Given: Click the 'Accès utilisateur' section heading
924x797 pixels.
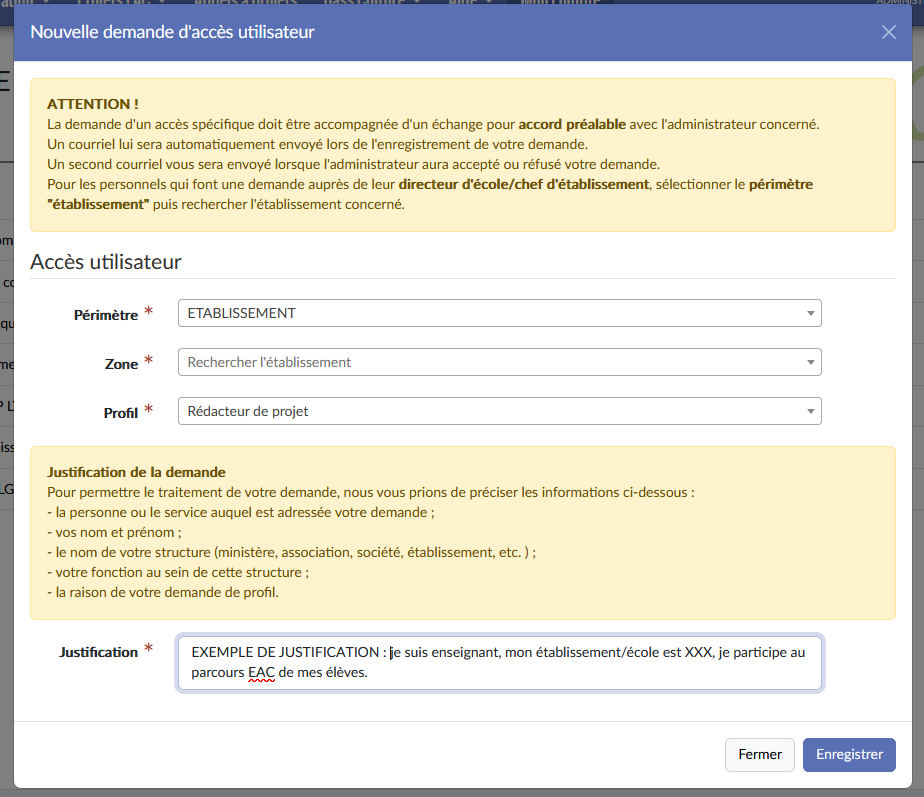Looking at the screenshot, I should tap(106, 262).
